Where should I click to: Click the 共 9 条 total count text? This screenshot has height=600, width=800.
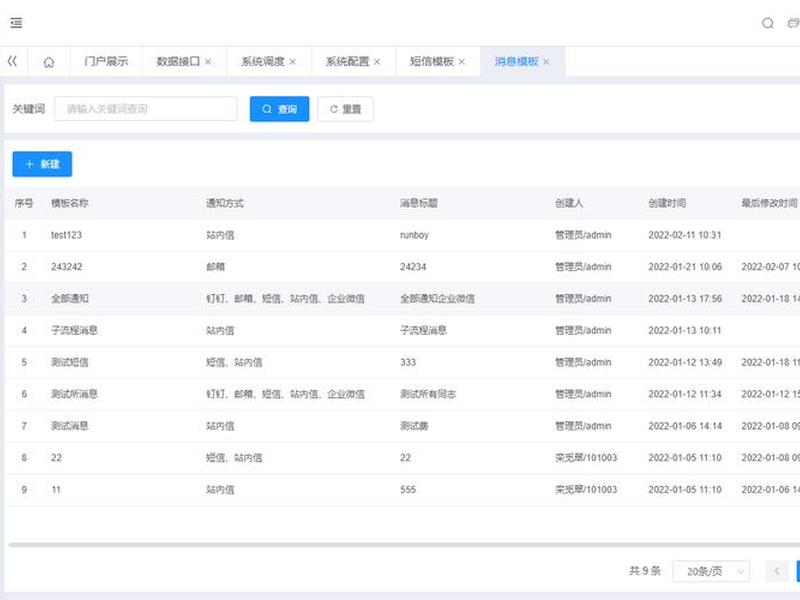click(x=645, y=571)
